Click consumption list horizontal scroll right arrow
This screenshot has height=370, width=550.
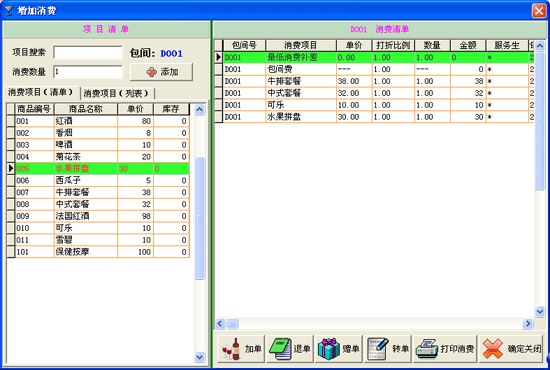point(528,323)
